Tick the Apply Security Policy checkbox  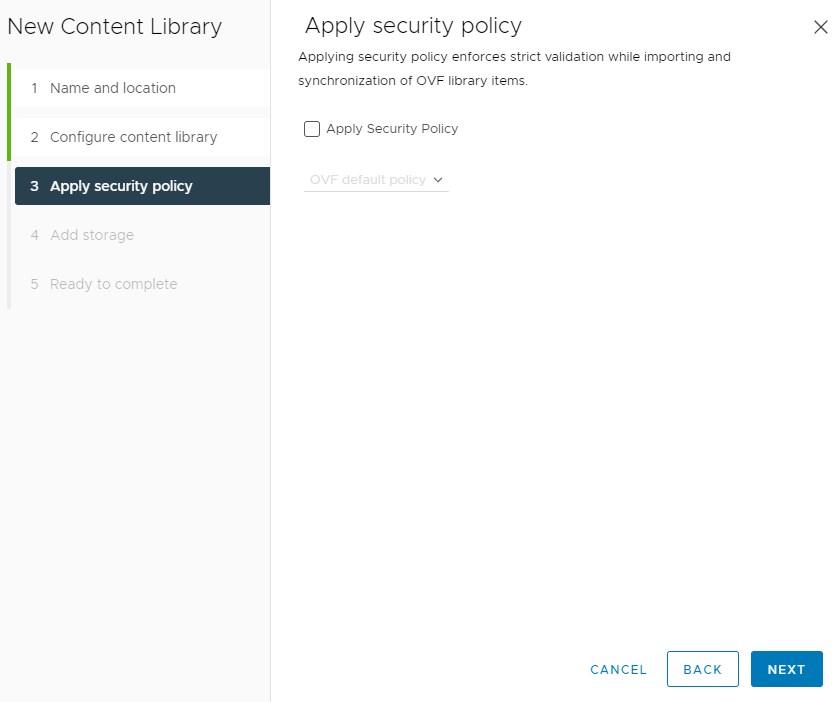312,129
